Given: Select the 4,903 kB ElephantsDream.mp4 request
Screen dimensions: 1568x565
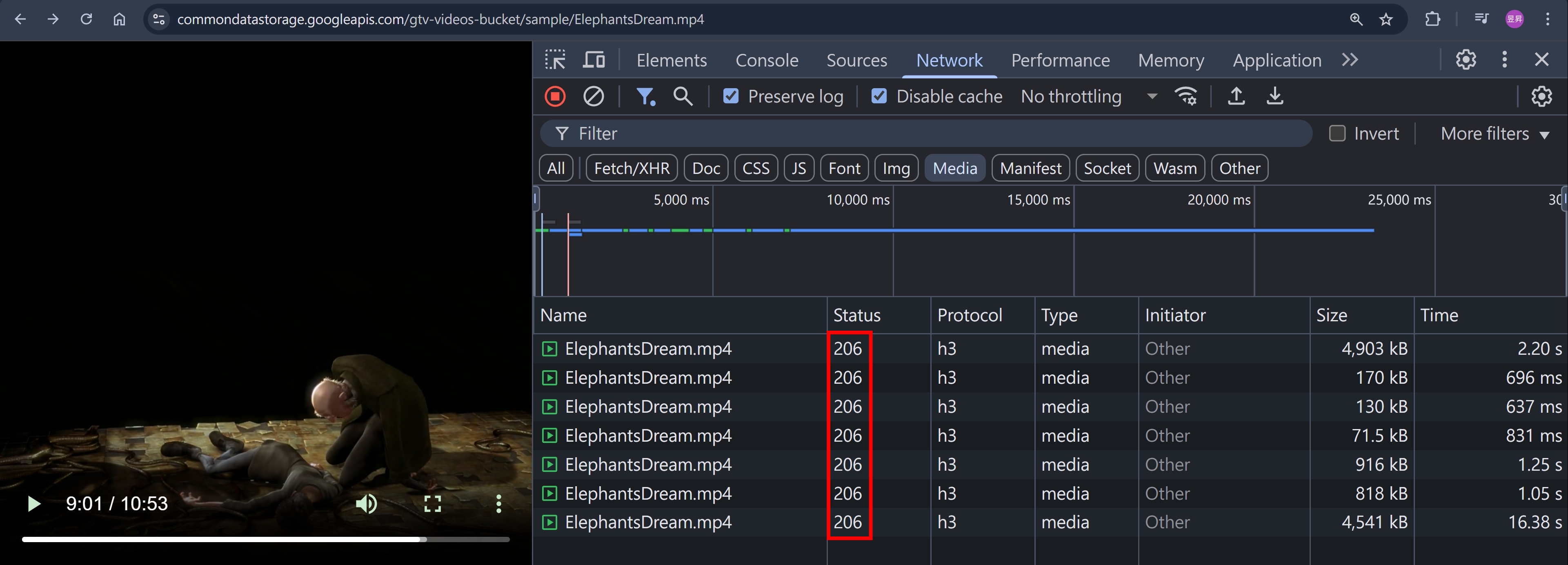Looking at the screenshot, I should tap(1051, 349).
